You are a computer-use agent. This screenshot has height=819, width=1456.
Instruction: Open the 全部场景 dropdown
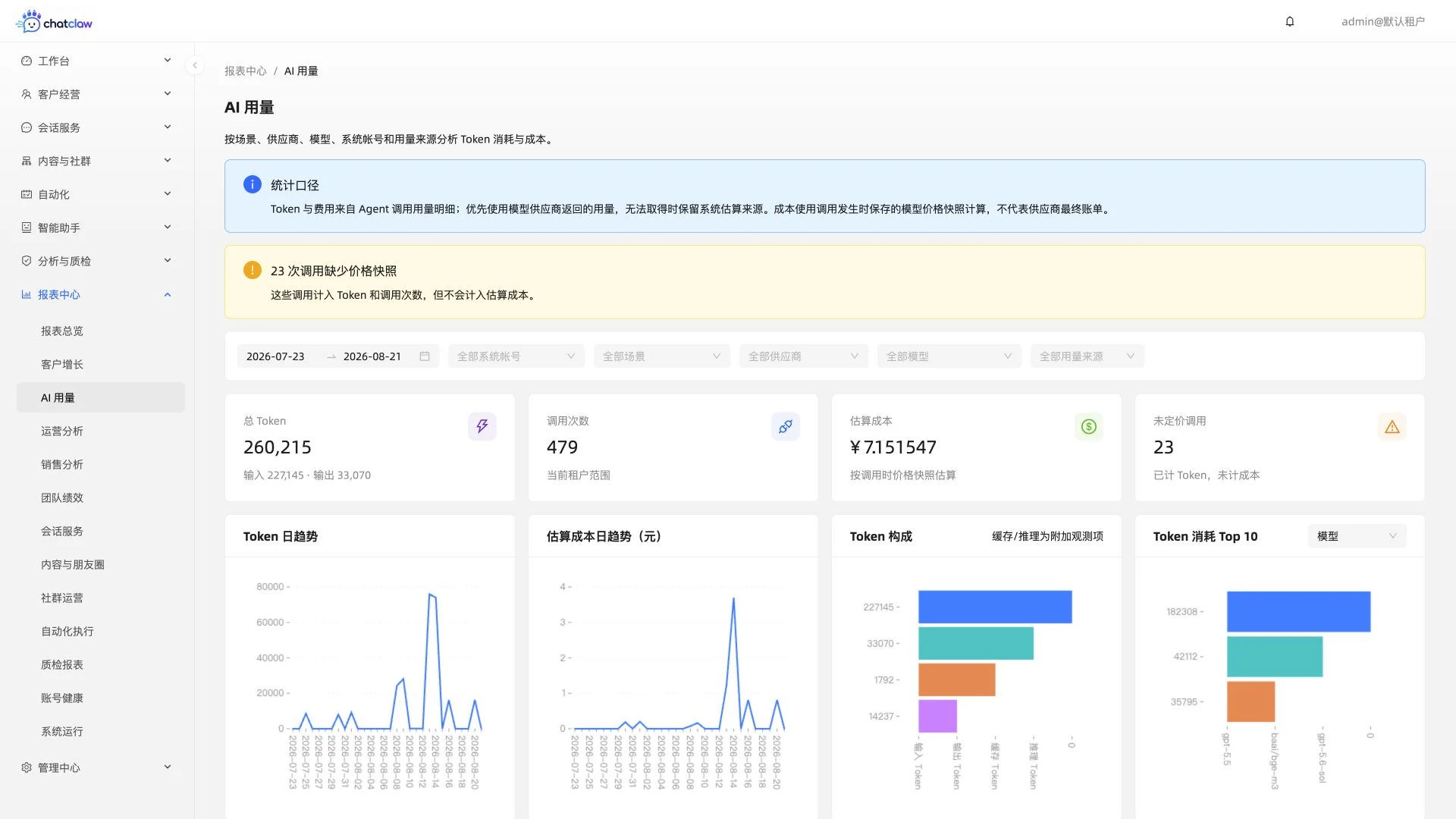[x=662, y=356]
